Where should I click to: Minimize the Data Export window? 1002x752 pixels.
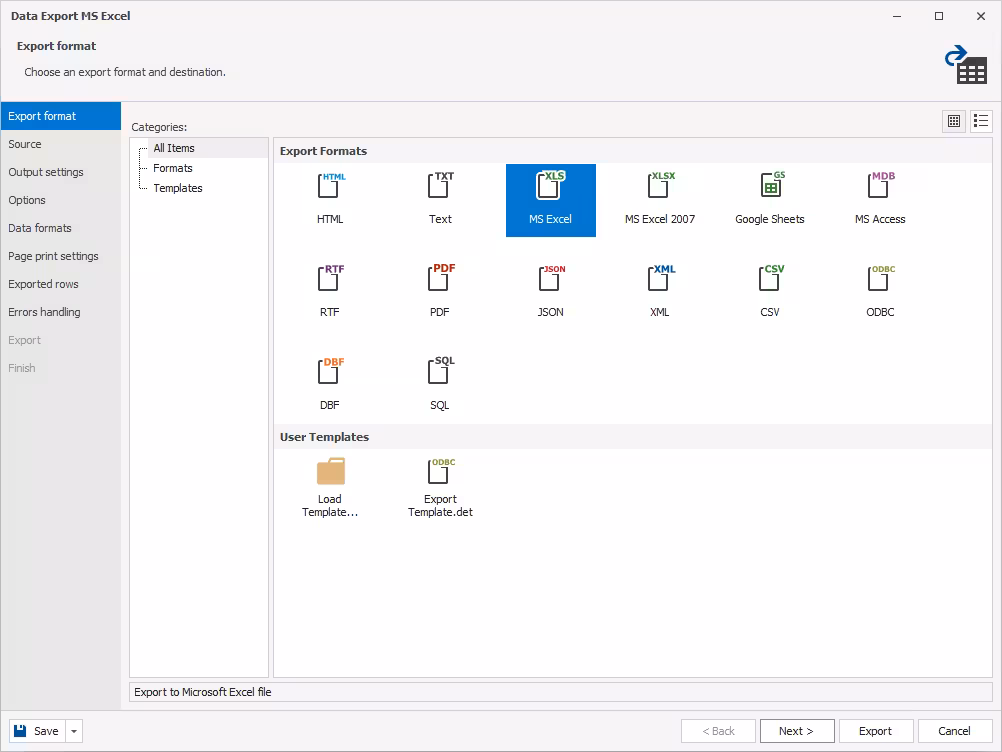[897, 16]
